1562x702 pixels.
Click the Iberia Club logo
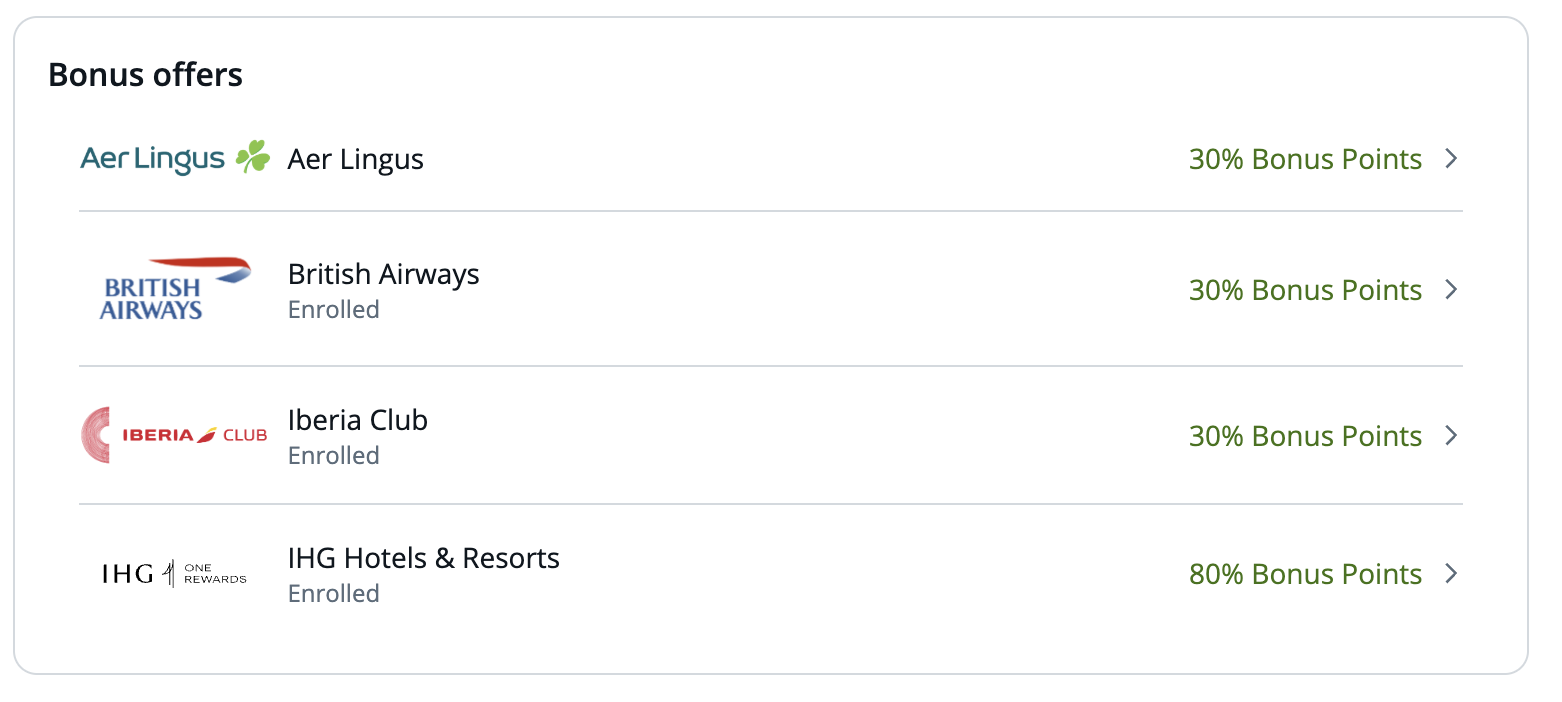click(x=175, y=435)
